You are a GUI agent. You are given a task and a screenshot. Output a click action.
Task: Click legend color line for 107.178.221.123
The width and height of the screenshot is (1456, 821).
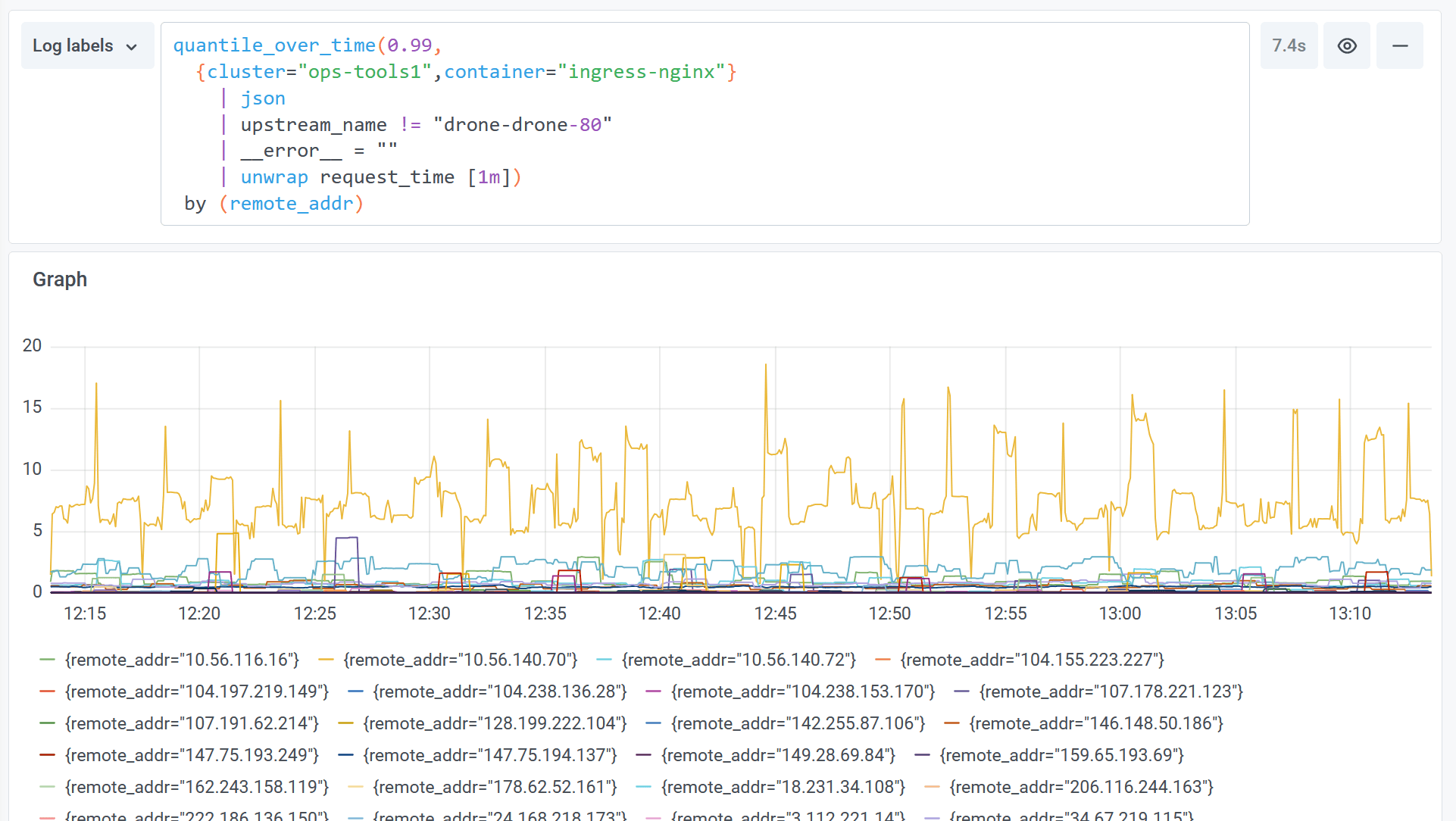coord(961,691)
